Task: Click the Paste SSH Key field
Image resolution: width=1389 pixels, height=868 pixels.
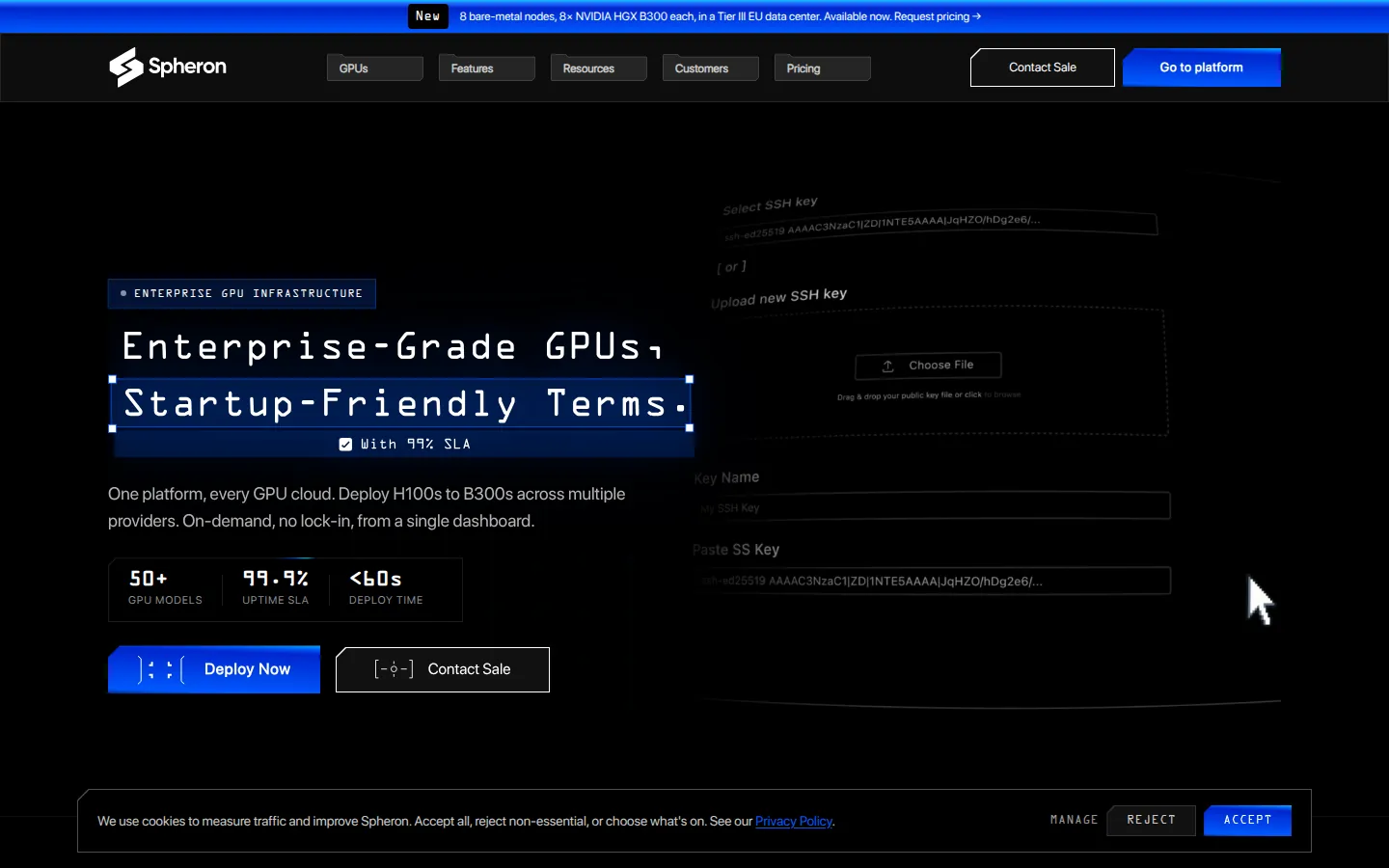Action: 932,581
